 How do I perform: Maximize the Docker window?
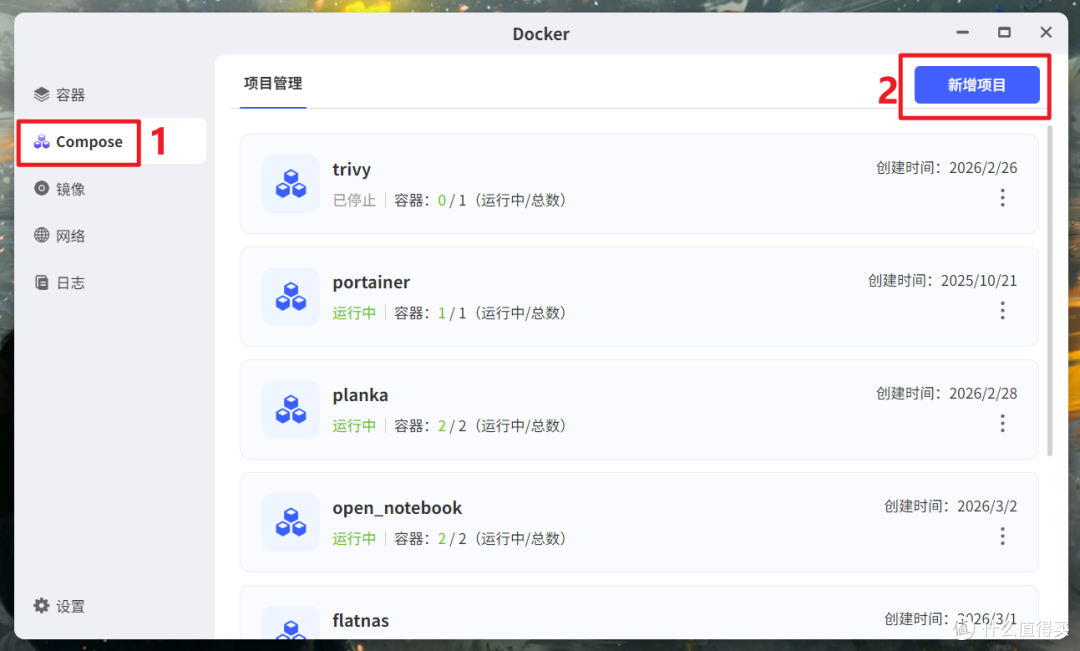1004,32
